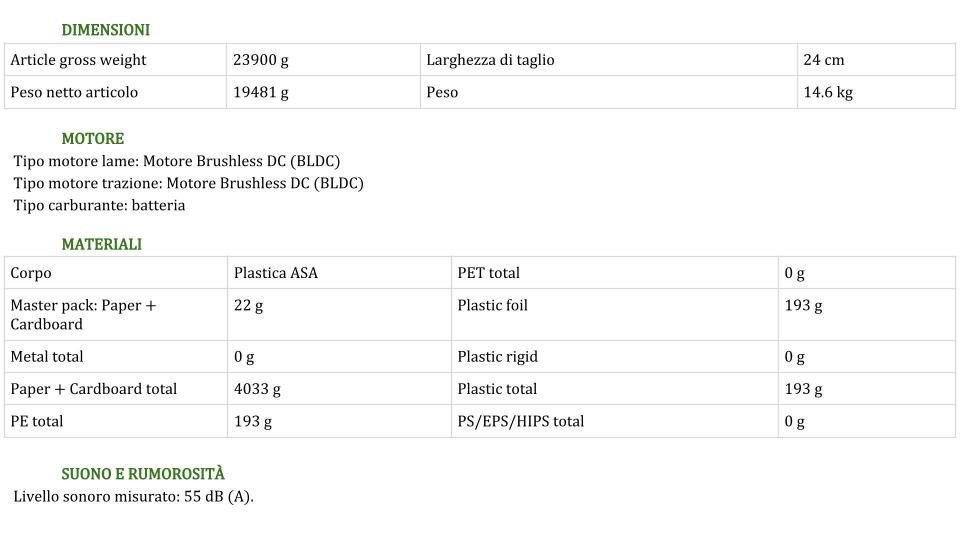Screen dimensions: 960x540
Task: Select the Peso netto articolo cell
Action: pyautogui.click(x=115, y=92)
